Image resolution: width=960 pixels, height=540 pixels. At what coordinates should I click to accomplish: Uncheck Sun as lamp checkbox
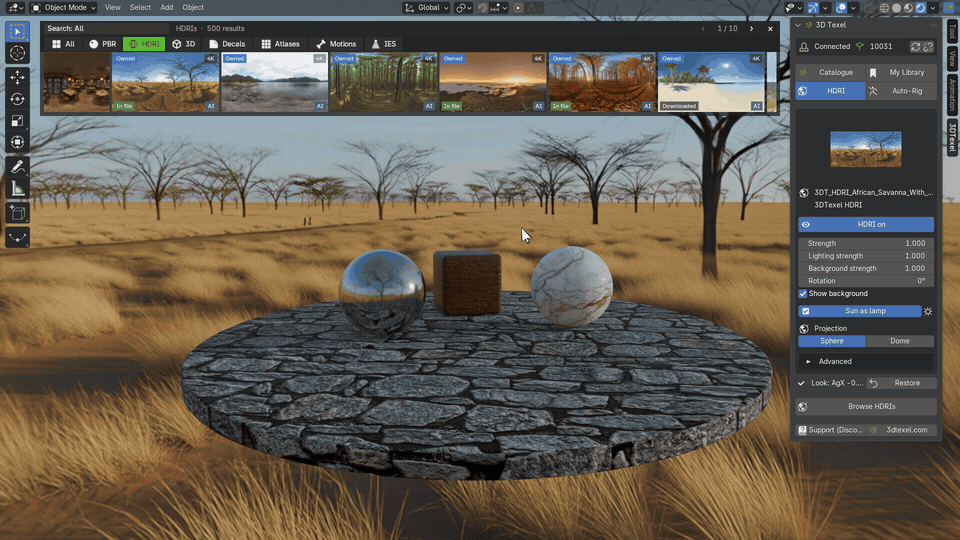806,311
